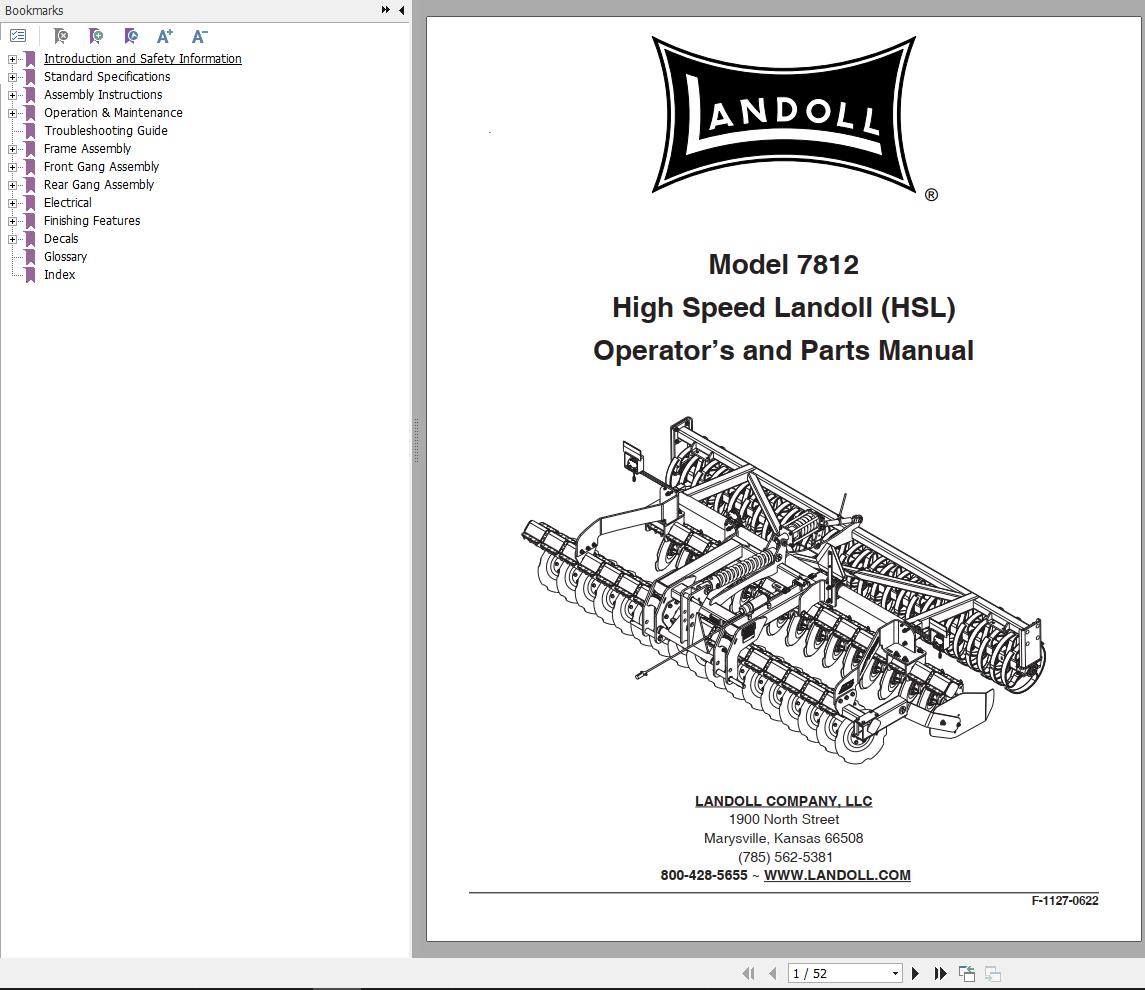
Task: Open the WWW.LANDOLL.COM link
Action: point(838,875)
